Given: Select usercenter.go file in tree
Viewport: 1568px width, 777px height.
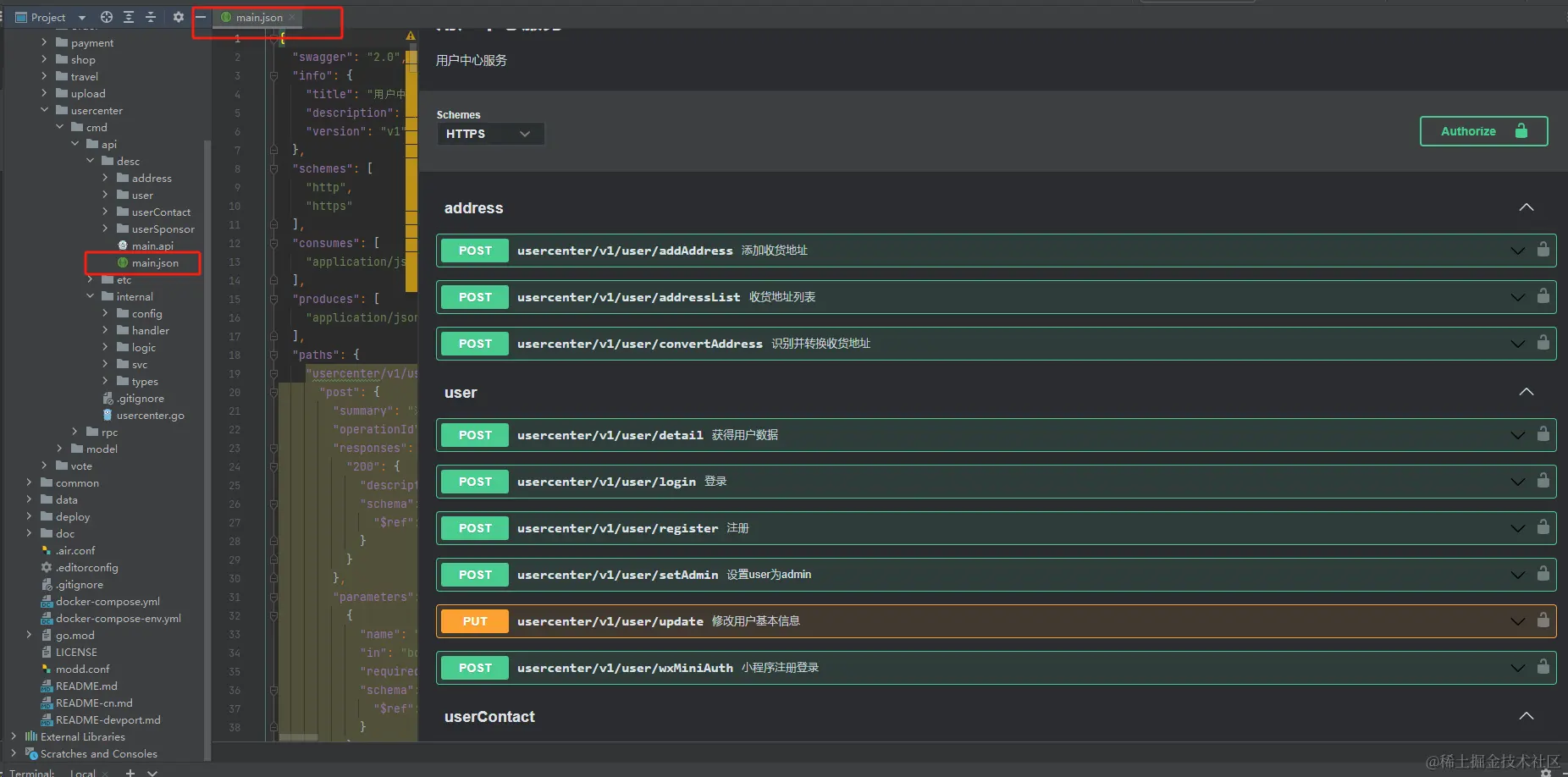Looking at the screenshot, I should coord(150,415).
